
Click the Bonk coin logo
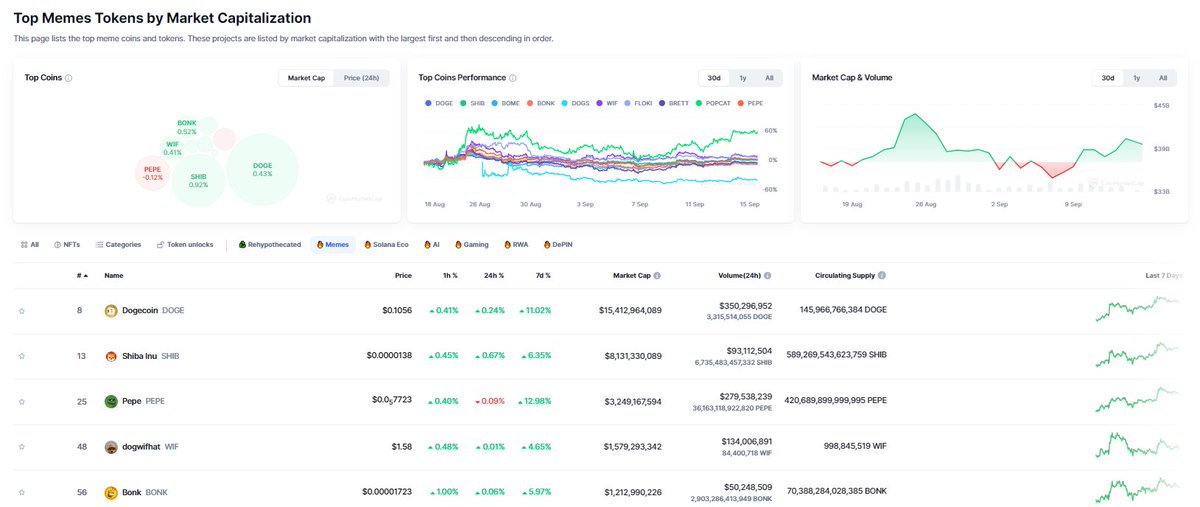tap(111, 493)
